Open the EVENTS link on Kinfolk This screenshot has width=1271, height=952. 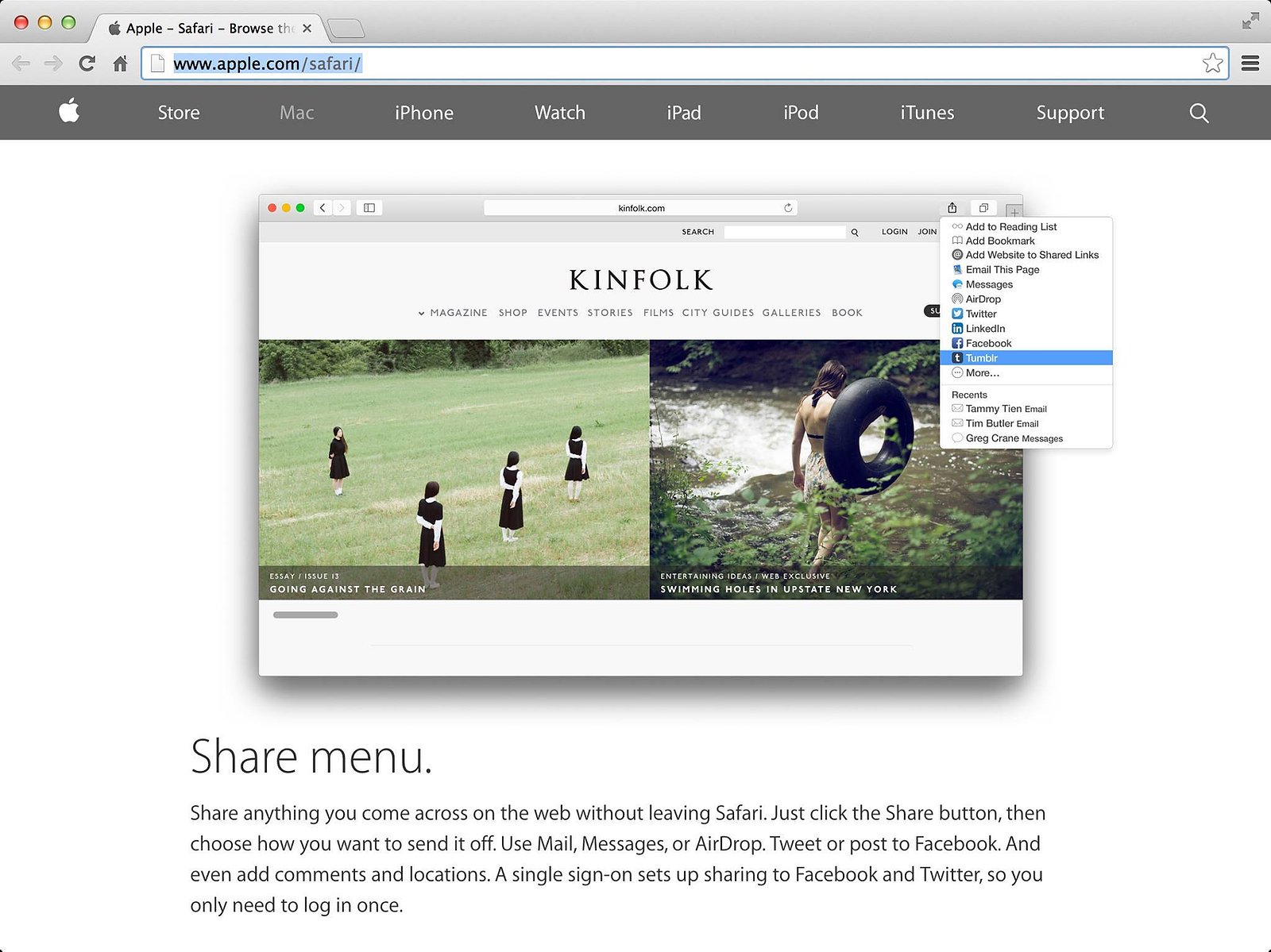coord(558,313)
